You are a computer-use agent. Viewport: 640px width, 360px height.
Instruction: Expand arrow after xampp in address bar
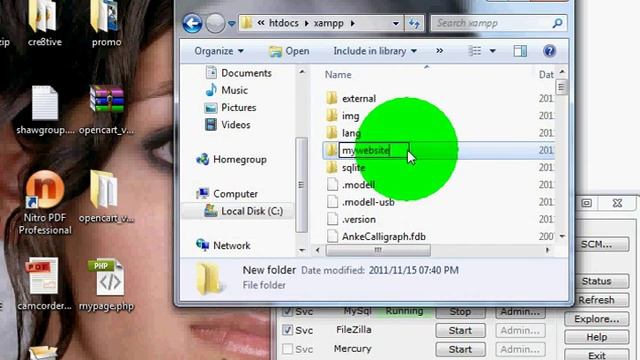pyautogui.click(x=353, y=23)
